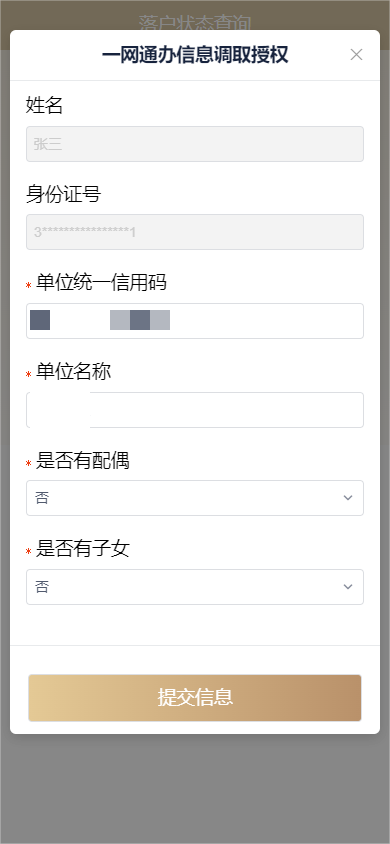390x844 pixels.
Task: Click the 身份证号 label
Action: click(x=63, y=194)
